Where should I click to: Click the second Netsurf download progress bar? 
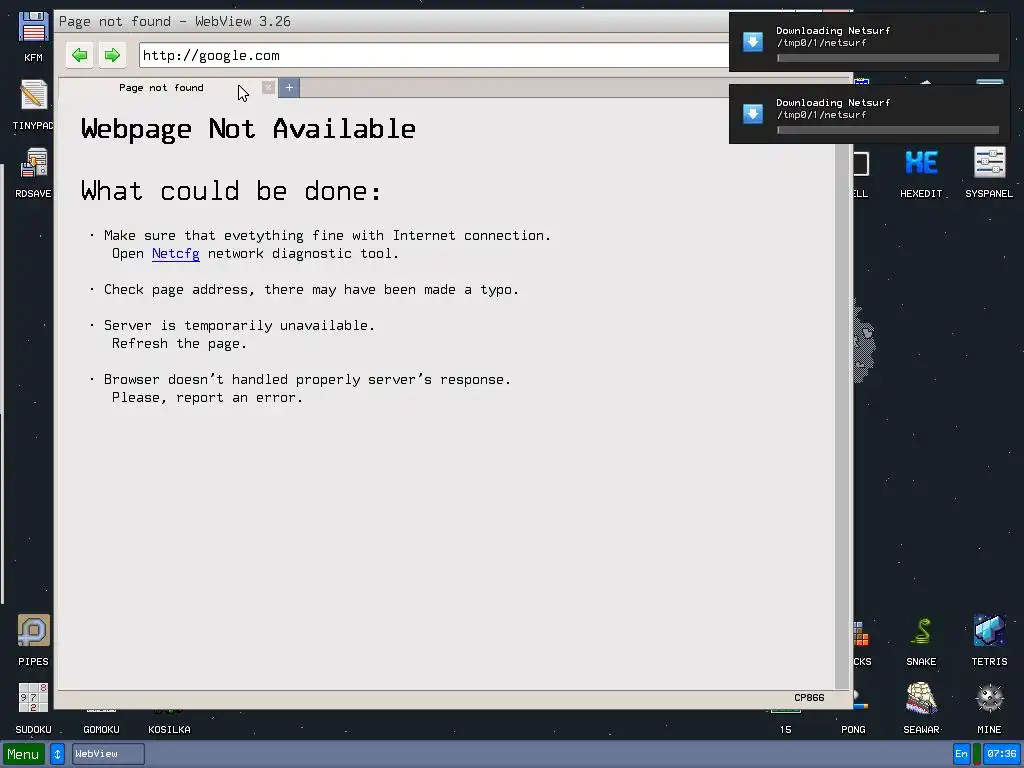click(888, 130)
